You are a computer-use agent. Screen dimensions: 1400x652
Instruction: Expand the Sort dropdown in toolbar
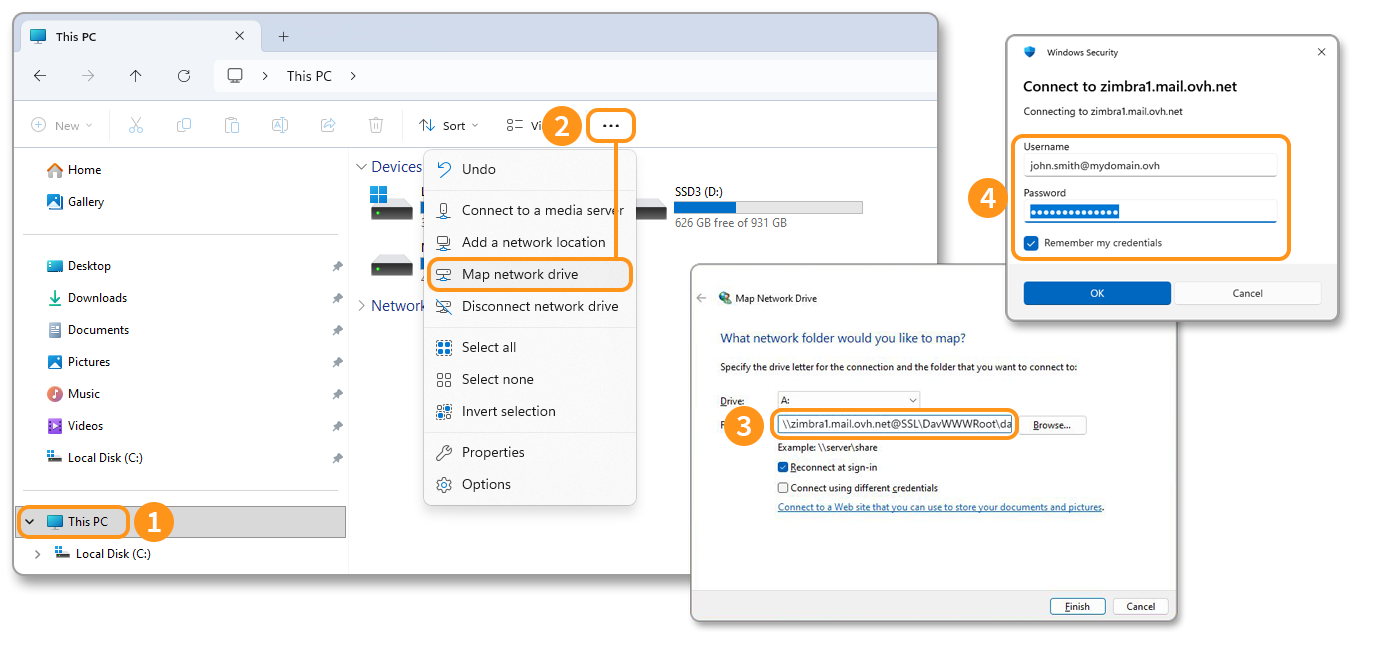tap(449, 125)
